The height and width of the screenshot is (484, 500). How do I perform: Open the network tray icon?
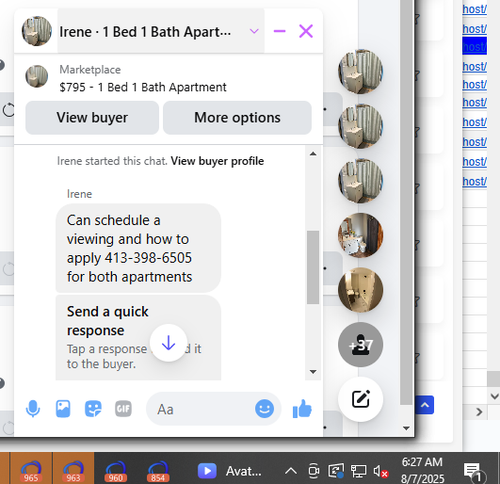(358, 471)
